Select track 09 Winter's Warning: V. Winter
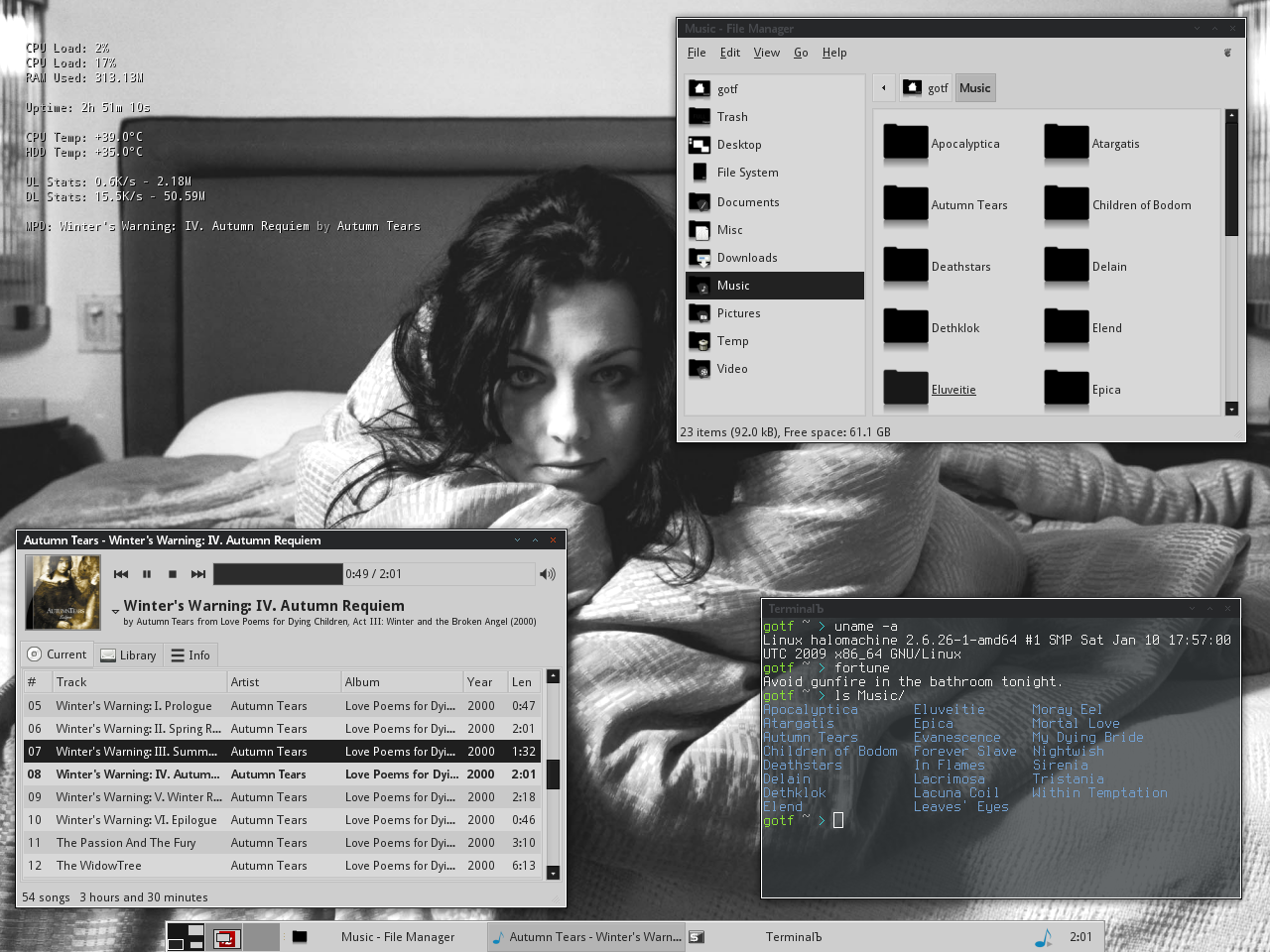1270x952 pixels. [x=283, y=797]
